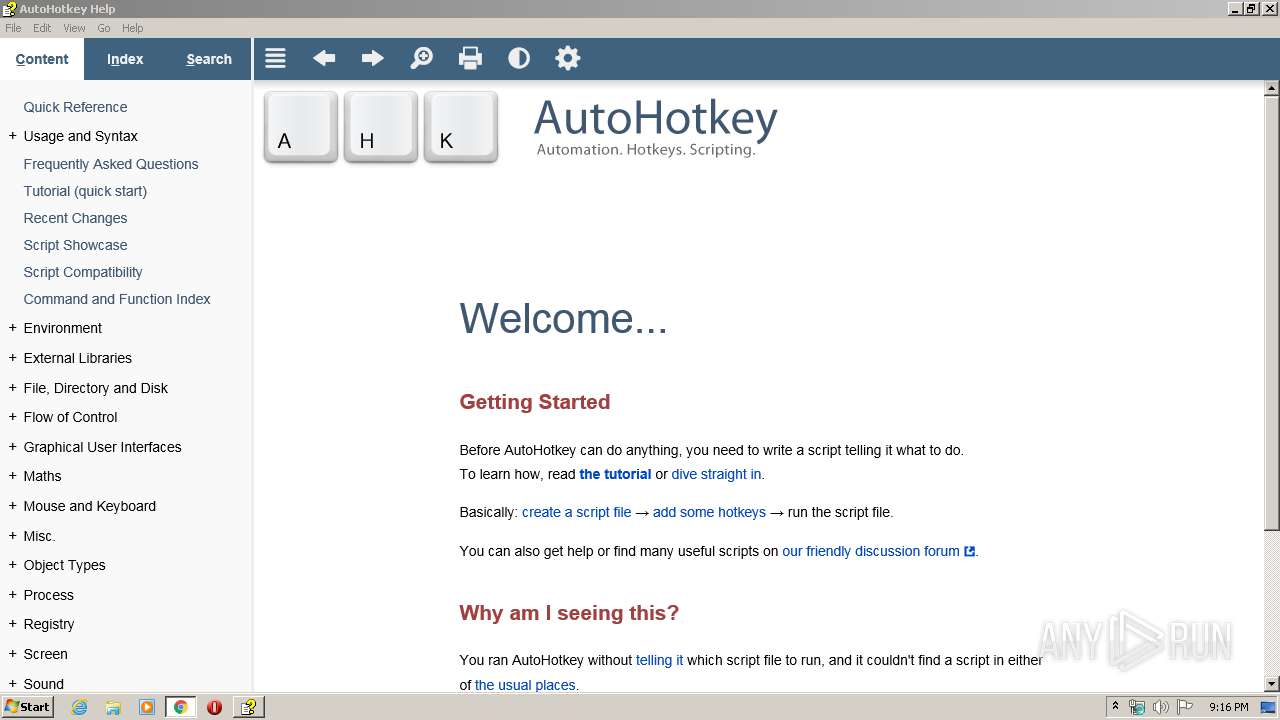
Task: Switch to the Search tab
Action: coord(209,59)
